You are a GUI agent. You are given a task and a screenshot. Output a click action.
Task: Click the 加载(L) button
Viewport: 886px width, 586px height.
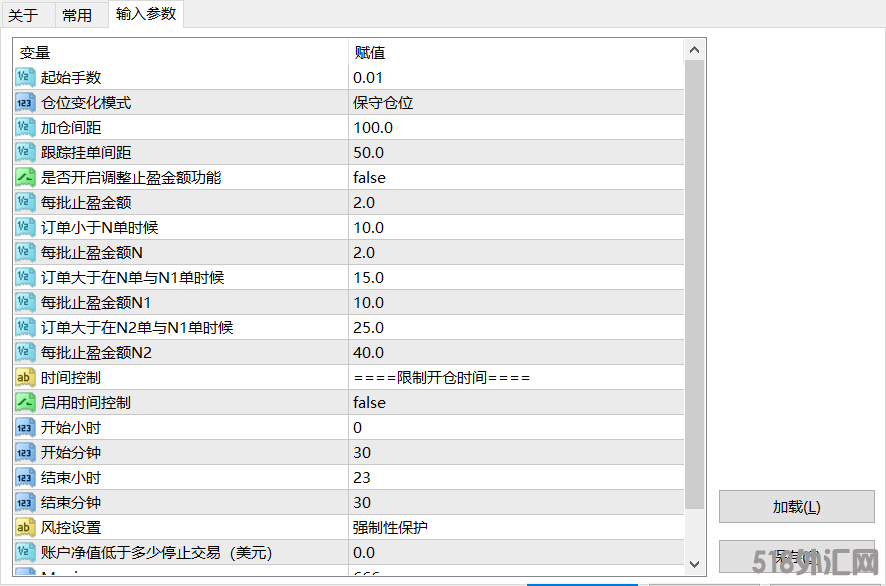click(796, 507)
